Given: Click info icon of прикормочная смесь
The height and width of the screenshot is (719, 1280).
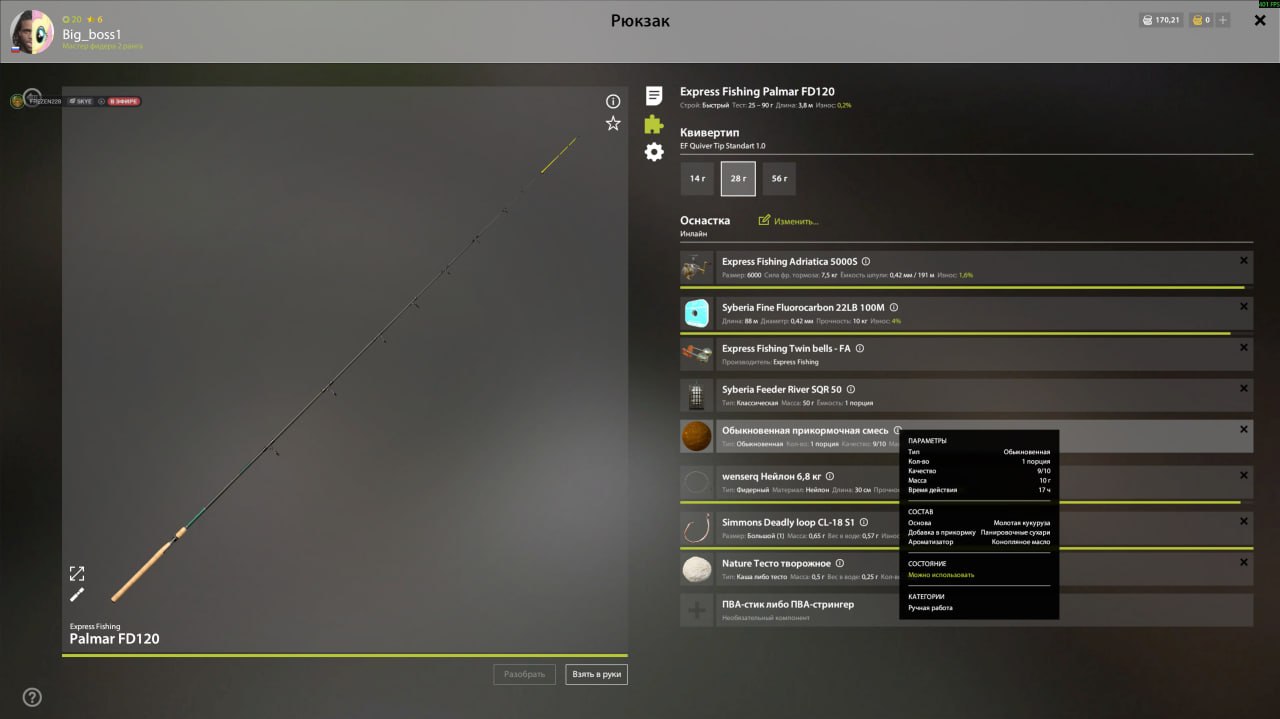Looking at the screenshot, I should 897,430.
